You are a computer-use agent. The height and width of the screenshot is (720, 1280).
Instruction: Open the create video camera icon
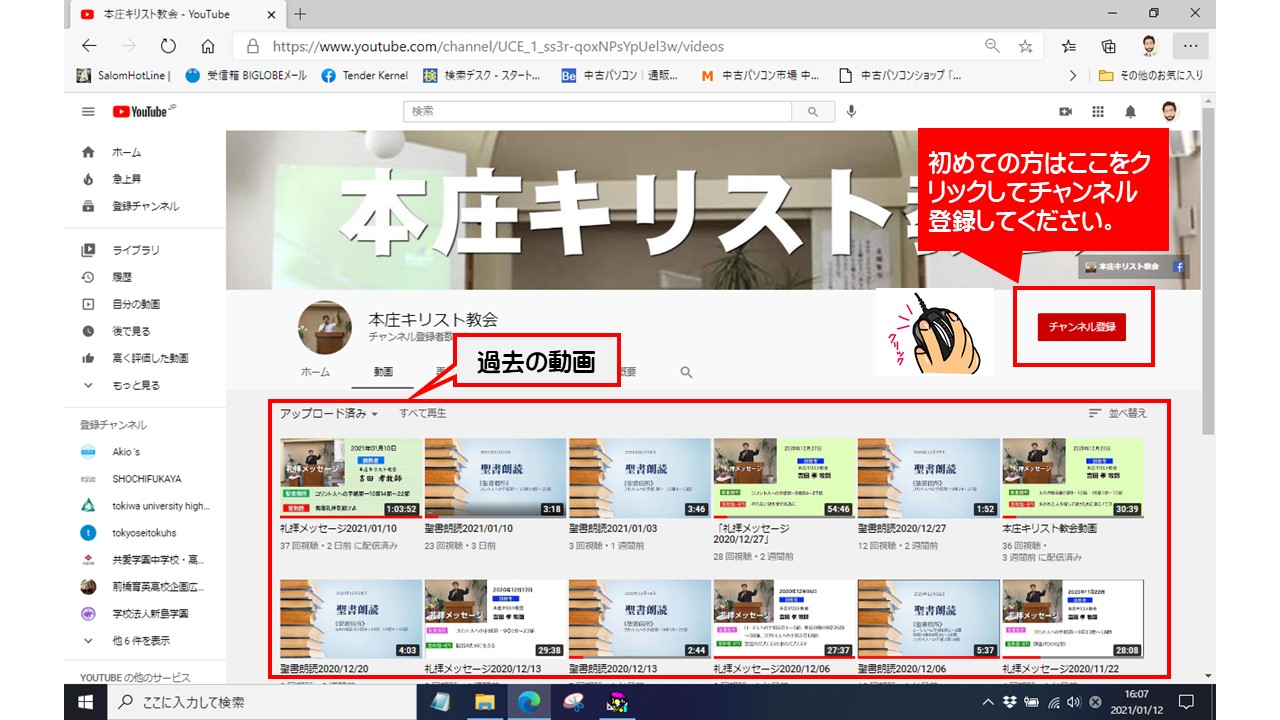coord(1065,112)
